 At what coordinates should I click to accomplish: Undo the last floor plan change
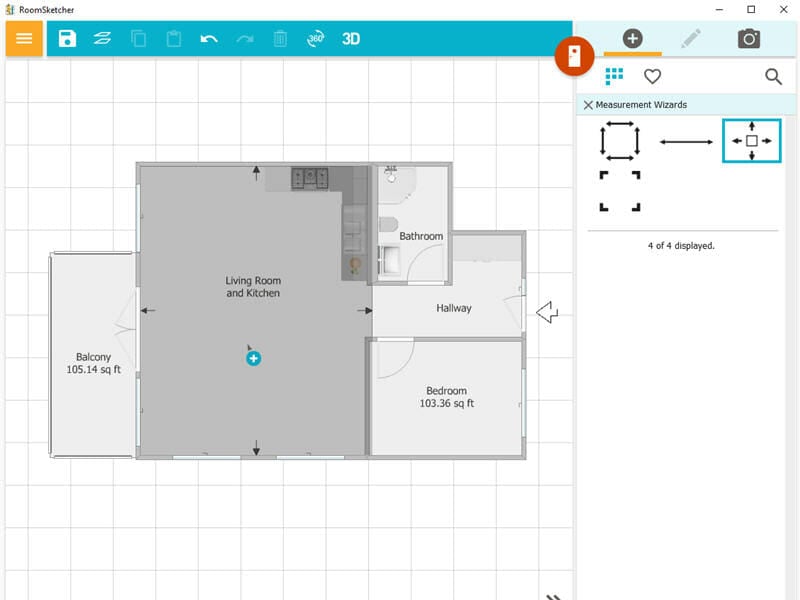(x=209, y=39)
